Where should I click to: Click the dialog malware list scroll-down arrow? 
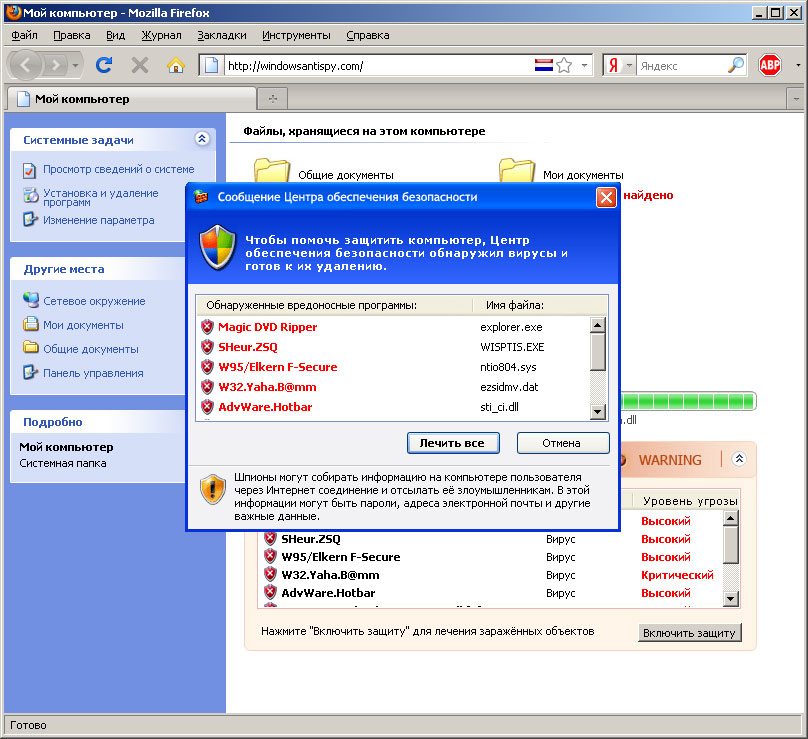(x=597, y=411)
